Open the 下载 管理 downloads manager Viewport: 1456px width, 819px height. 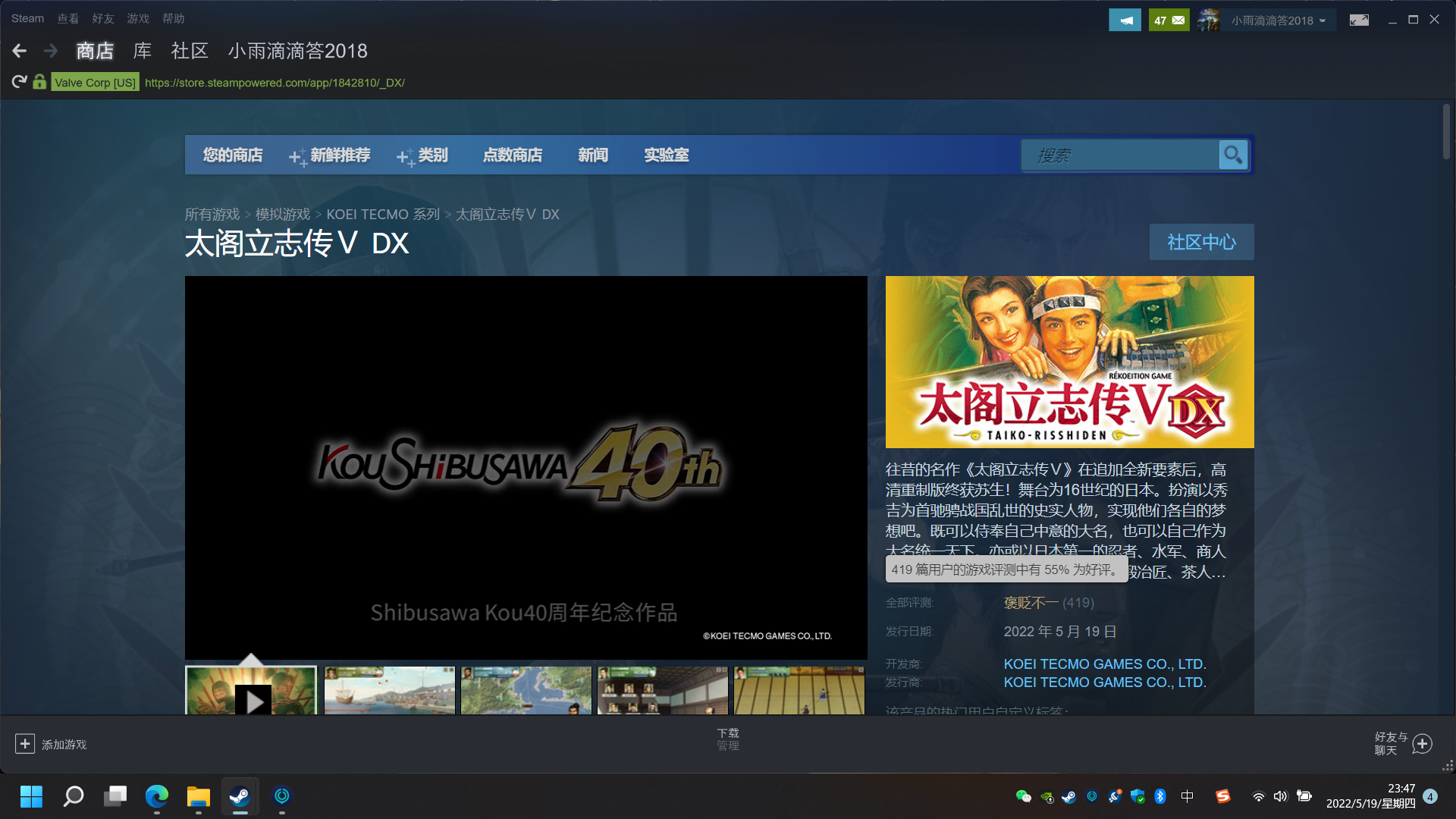point(728,739)
